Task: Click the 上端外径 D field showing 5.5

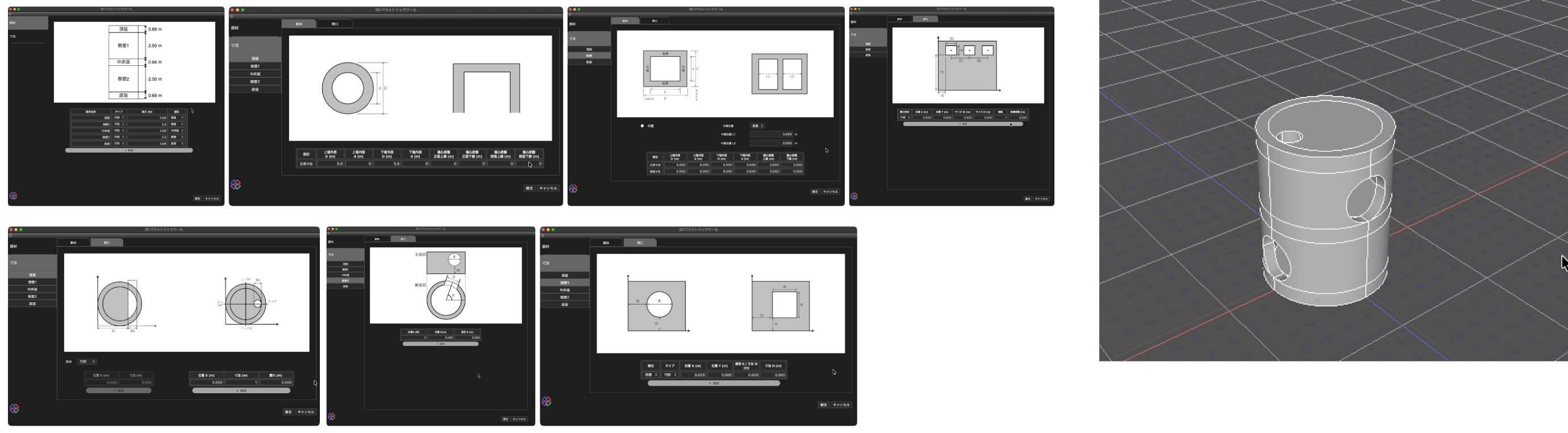Action: pyautogui.click(x=330, y=164)
